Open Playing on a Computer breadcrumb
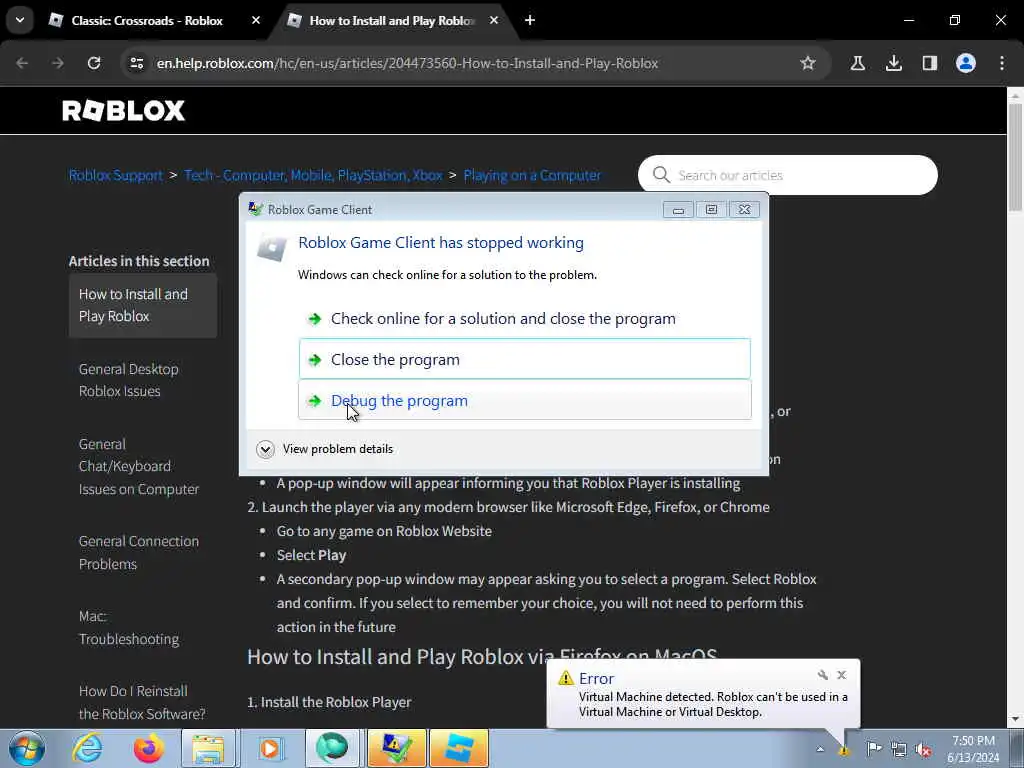This screenshot has width=1024, height=768. pos(532,175)
